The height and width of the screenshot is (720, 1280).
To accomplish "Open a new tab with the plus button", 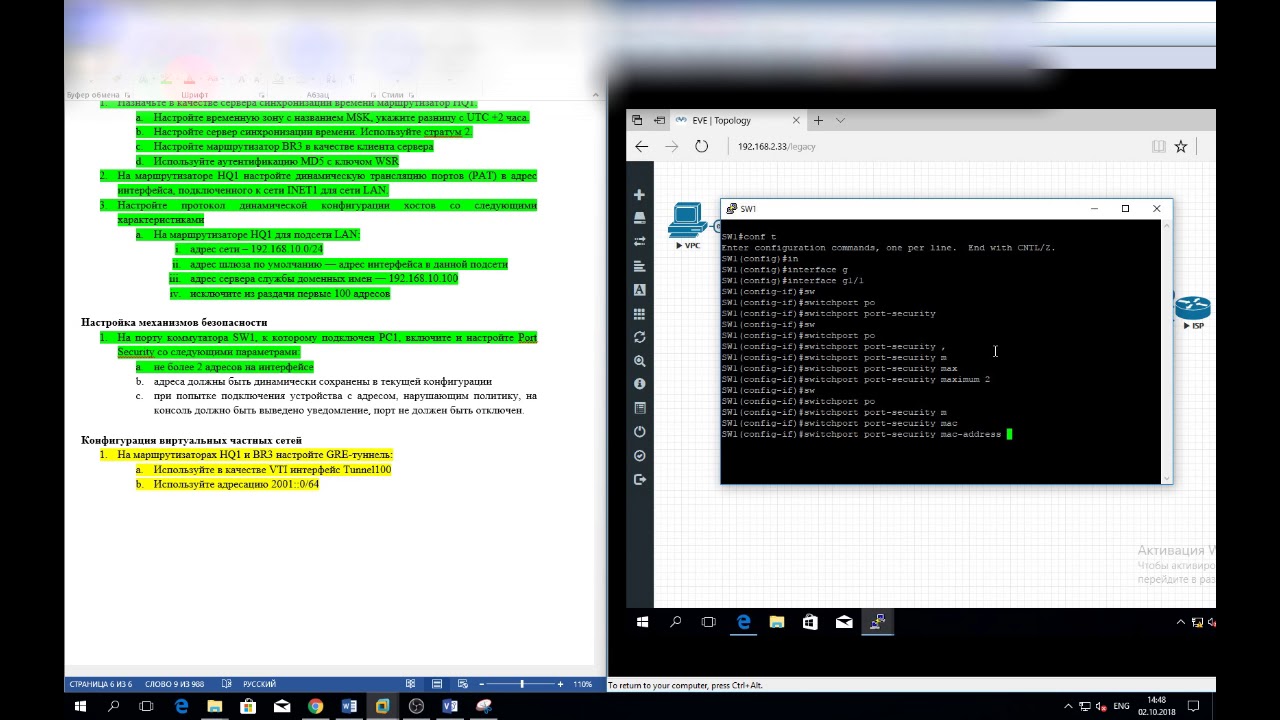I will (818, 120).
